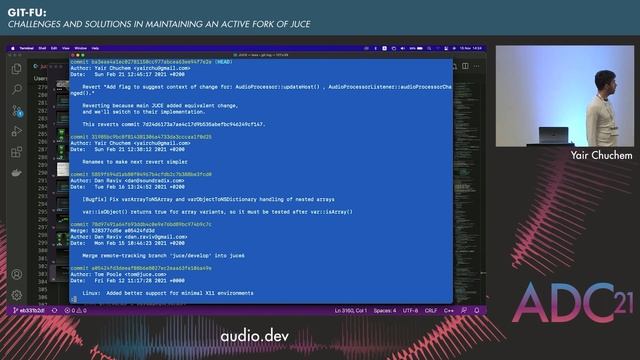The width and height of the screenshot is (640, 360).
Task: Open the Run and Debug view
Action: click(x=17, y=131)
